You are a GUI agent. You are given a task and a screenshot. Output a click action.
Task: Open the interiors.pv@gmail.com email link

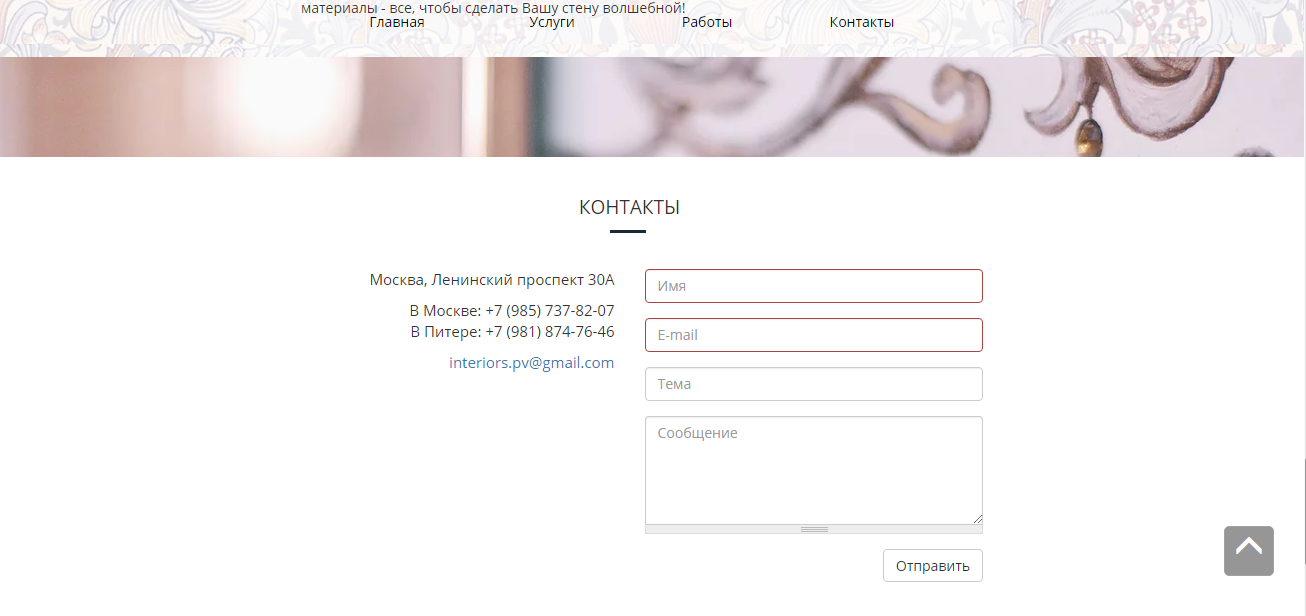(531, 363)
